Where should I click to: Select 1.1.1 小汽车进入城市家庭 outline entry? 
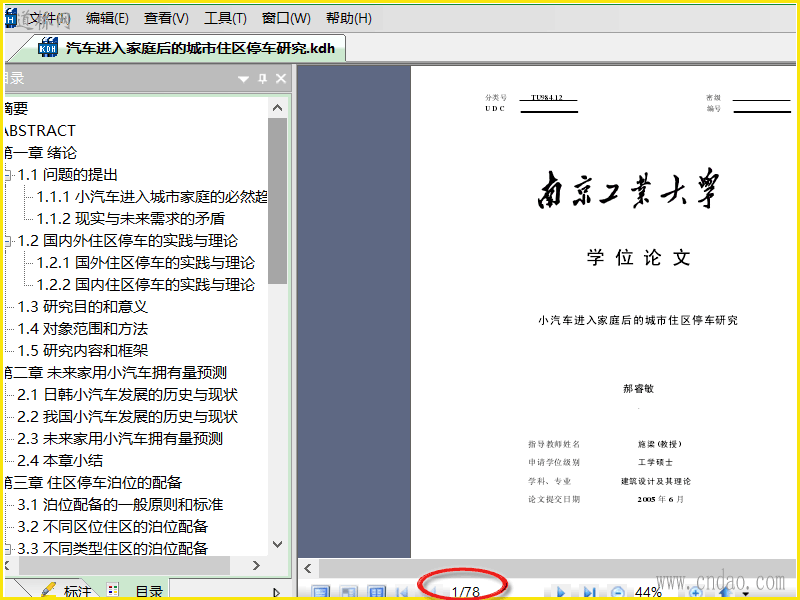click(x=152, y=197)
